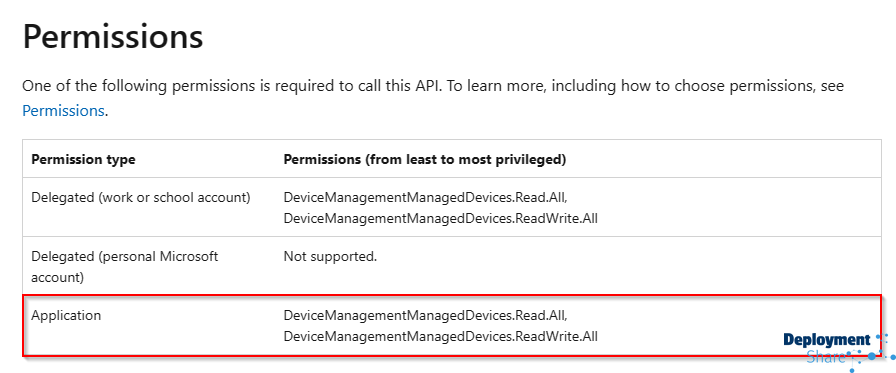Select the 'Permission type' column header
The height and width of the screenshot is (373, 896).
(83, 159)
